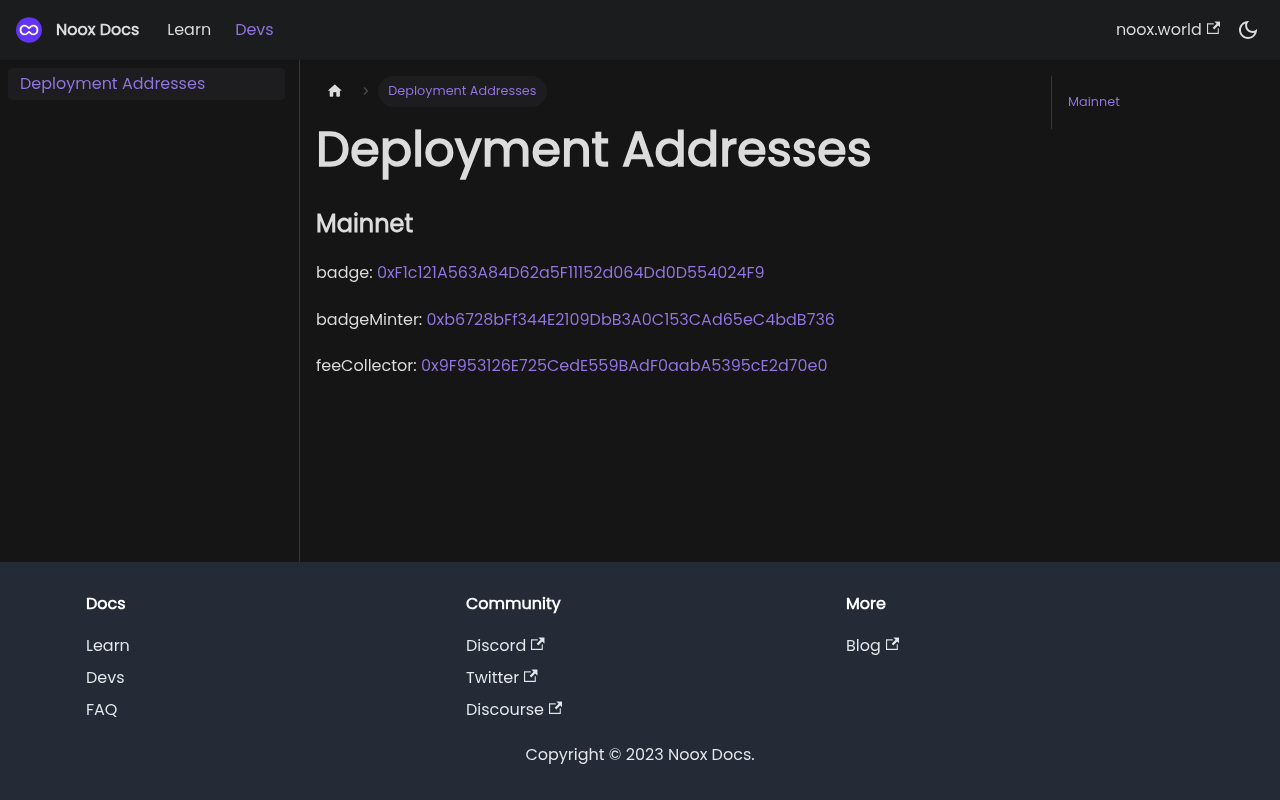The image size is (1280, 800).
Task: Open the badgeMinter contract address link
Action: coord(631,320)
